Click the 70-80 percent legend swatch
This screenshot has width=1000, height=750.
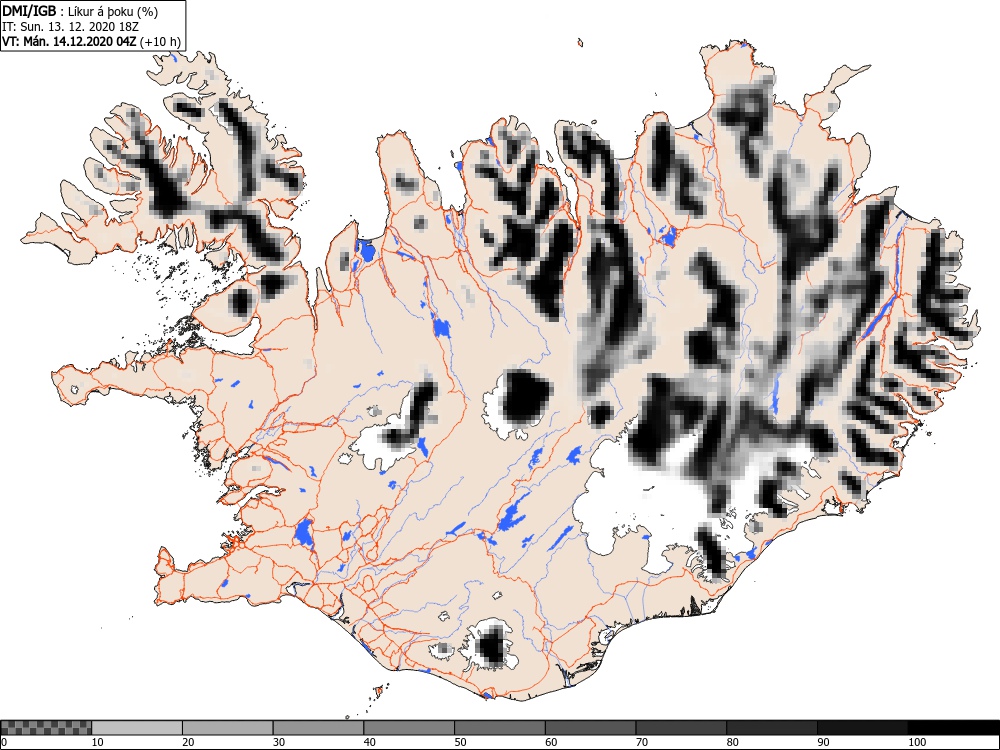(681, 728)
